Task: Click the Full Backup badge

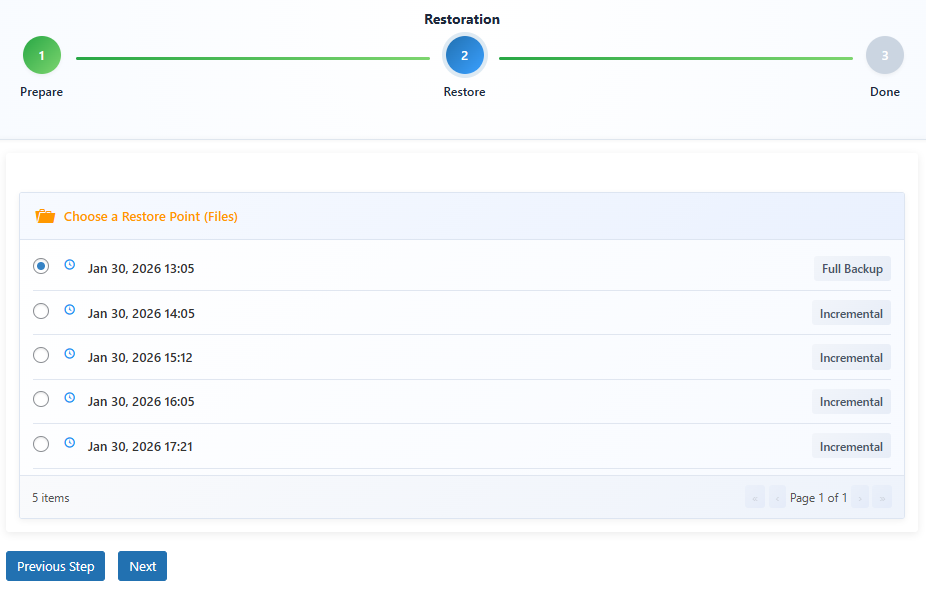Action: [852, 268]
